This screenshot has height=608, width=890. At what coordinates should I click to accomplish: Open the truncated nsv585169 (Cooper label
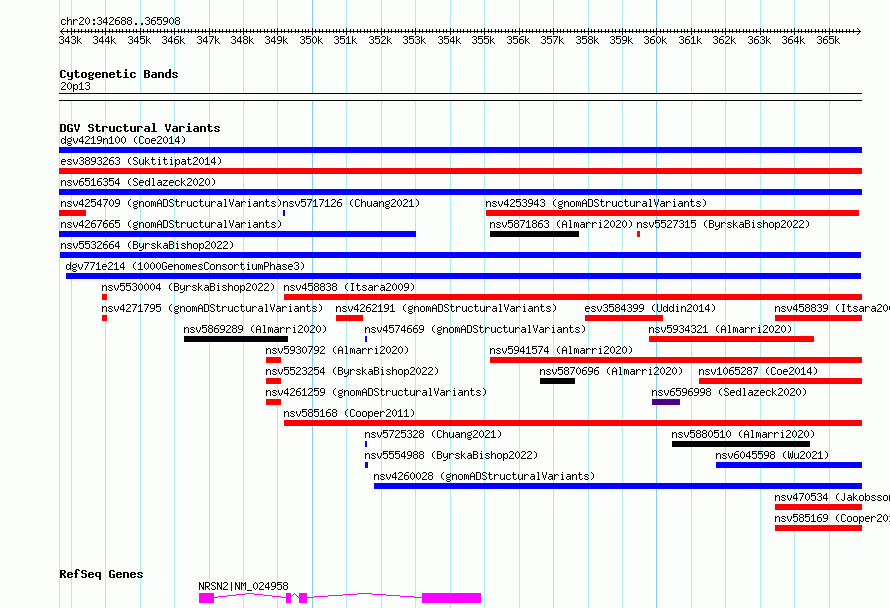[832, 518]
